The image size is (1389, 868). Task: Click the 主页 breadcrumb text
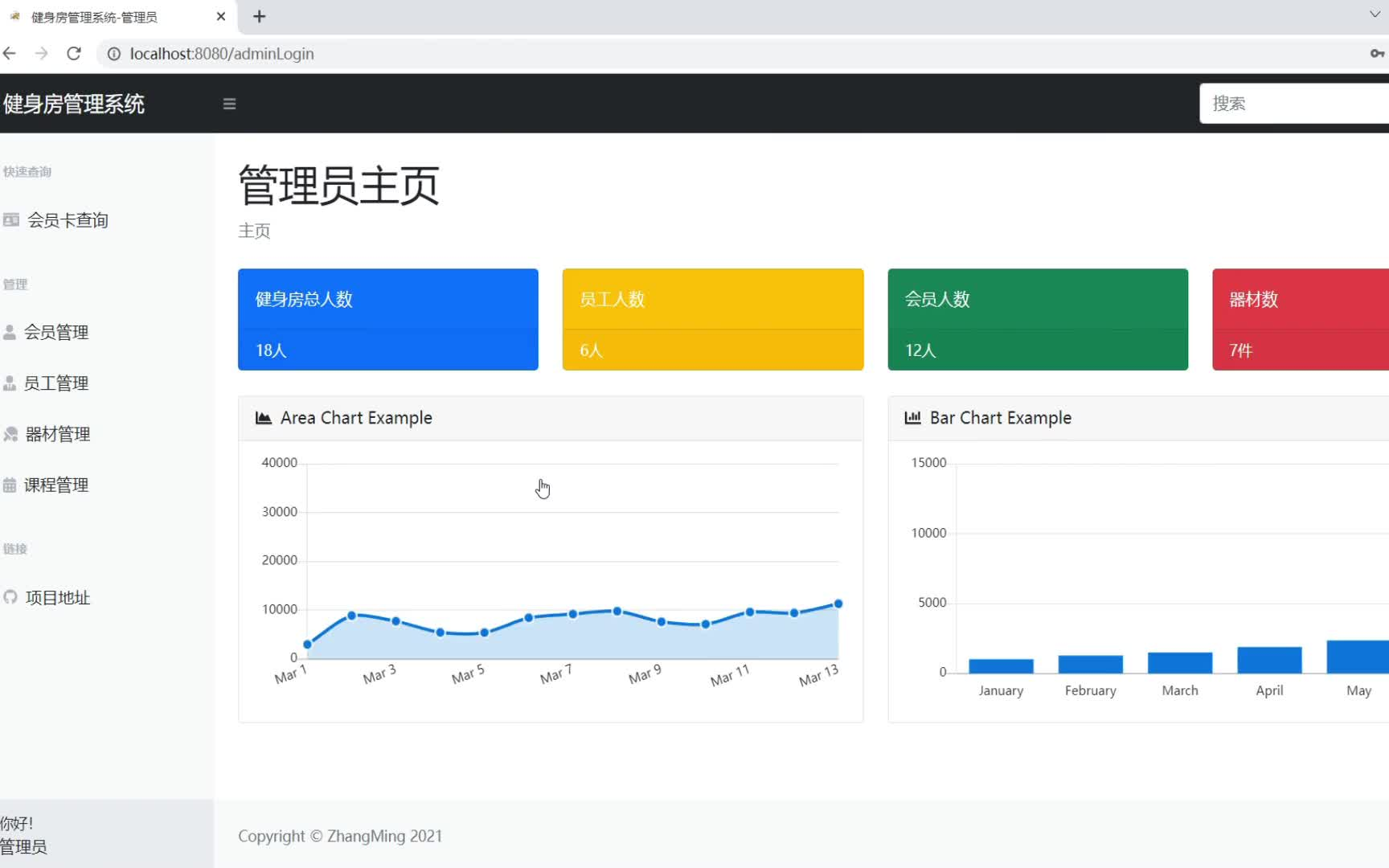click(x=254, y=231)
